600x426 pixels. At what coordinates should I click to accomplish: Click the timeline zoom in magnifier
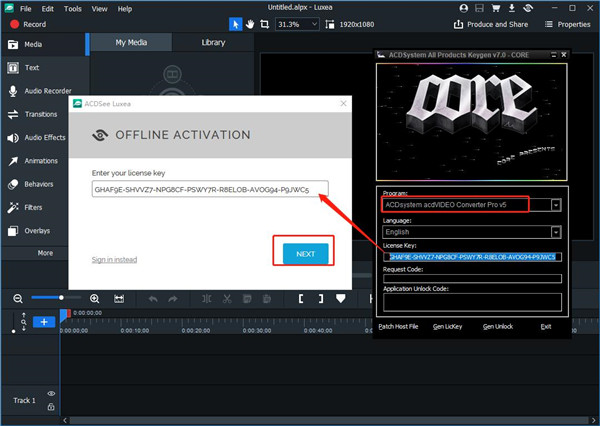point(94,299)
